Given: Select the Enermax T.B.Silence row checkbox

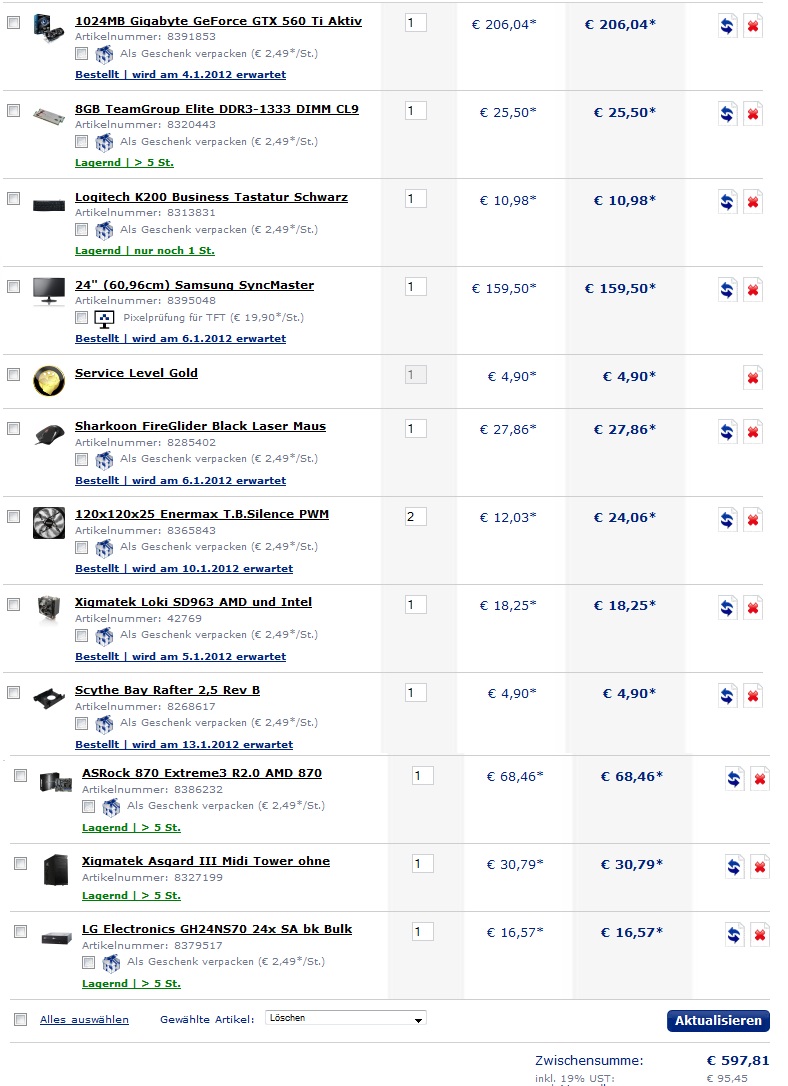Looking at the screenshot, I should [x=13, y=516].
